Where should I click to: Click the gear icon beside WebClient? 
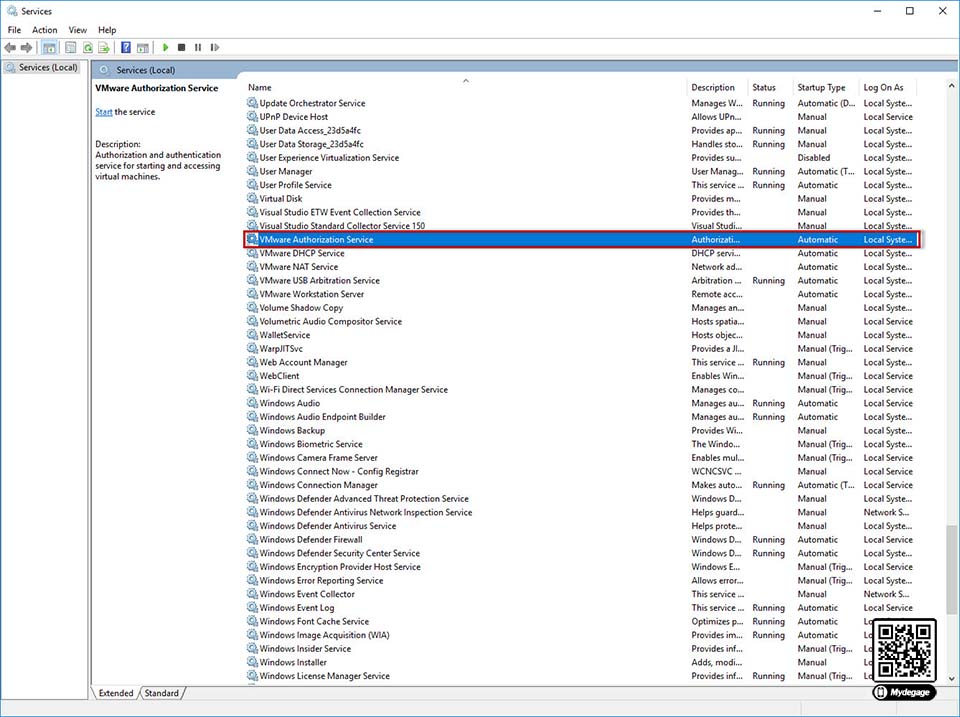(252, 375)
